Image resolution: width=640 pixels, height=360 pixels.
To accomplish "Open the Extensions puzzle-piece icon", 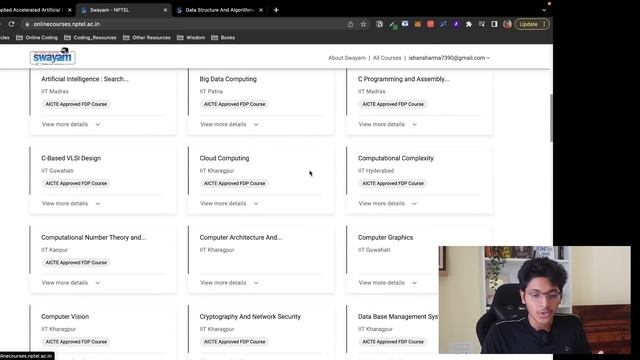I will pyautogui.click(x=469, y=24).
